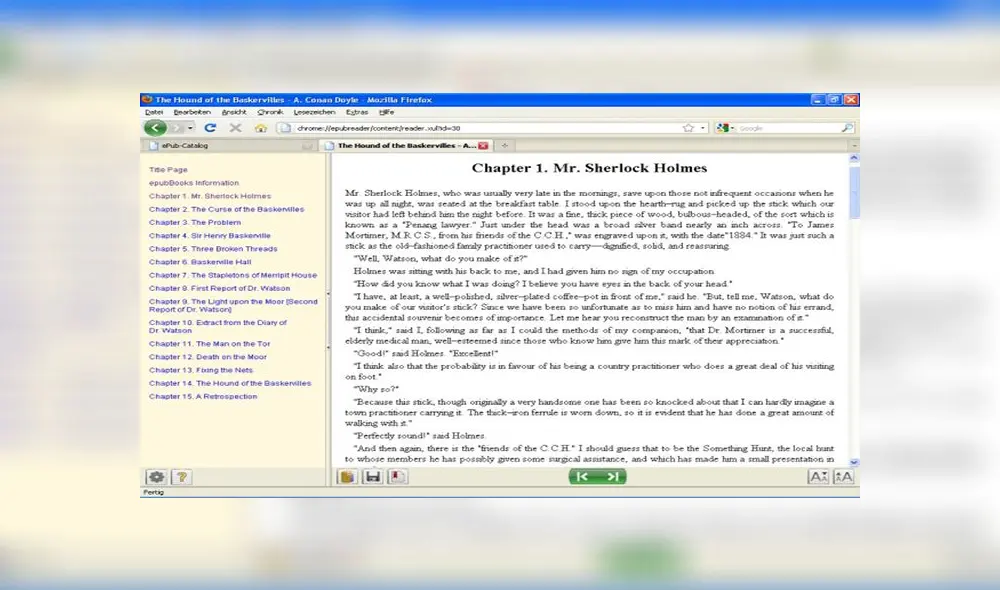Screen dimensions: 1000x590
Task: Open the back/forward history dropdown
Action: coord(190,128)
